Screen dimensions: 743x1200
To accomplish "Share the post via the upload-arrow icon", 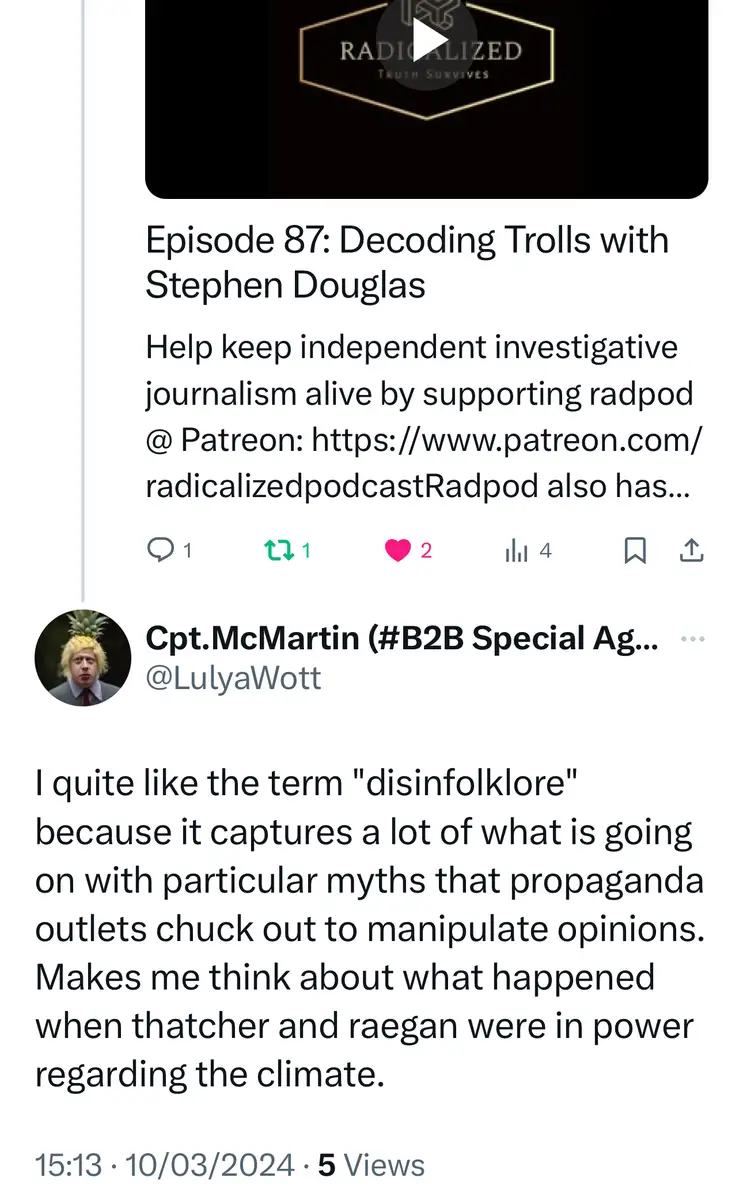I will click(x=692, y=550).
